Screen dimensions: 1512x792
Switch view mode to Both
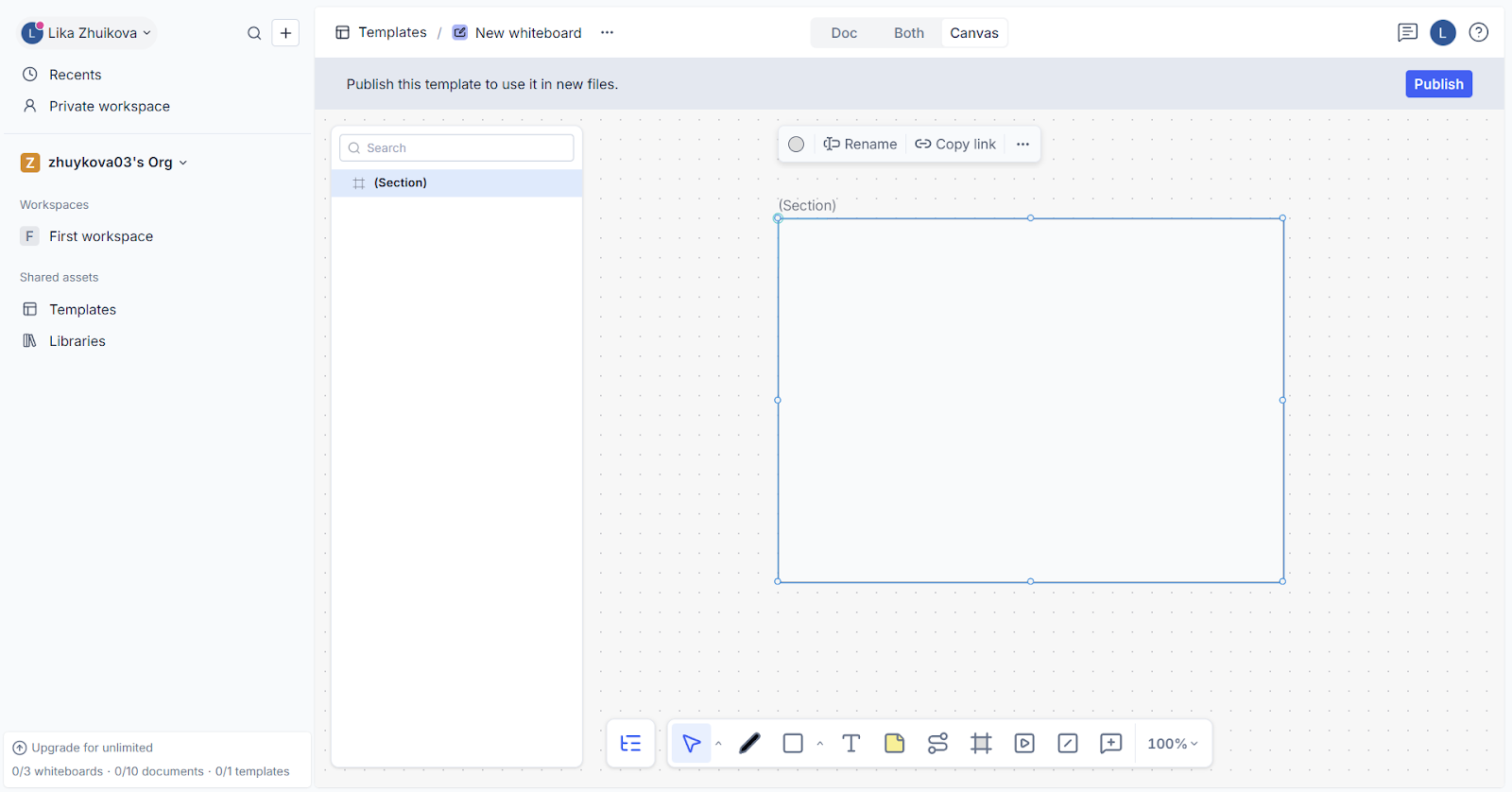click(908, 33)
